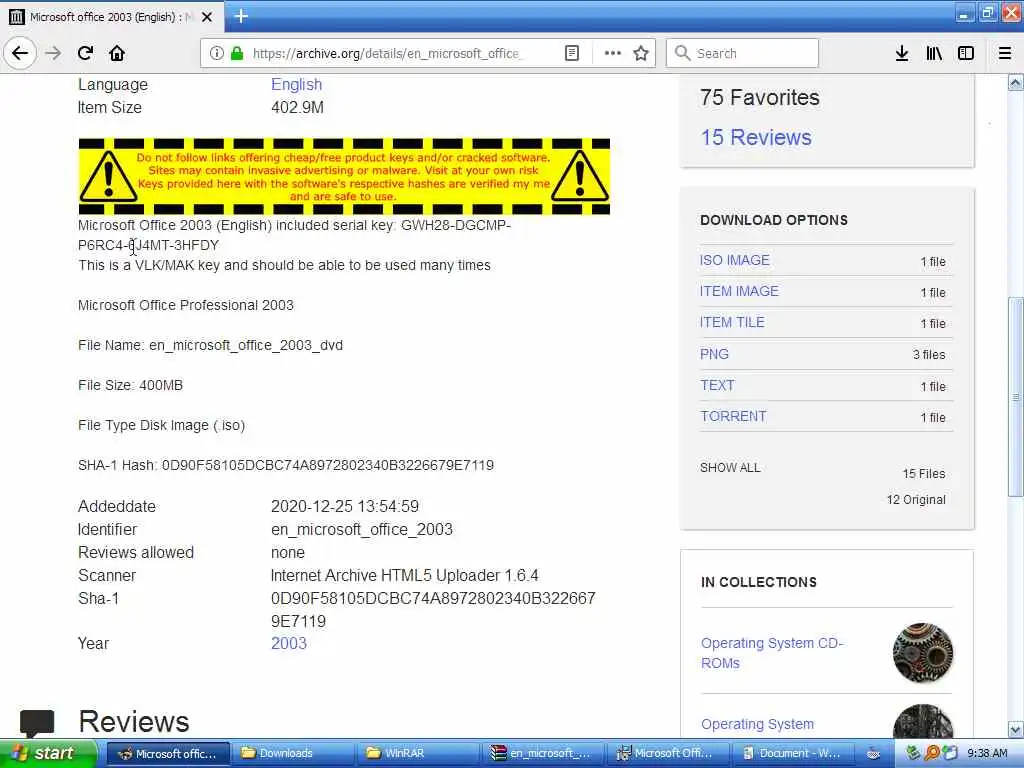
Task: Click the Reviews speech bubble icon
Action: tap(37, 724)
